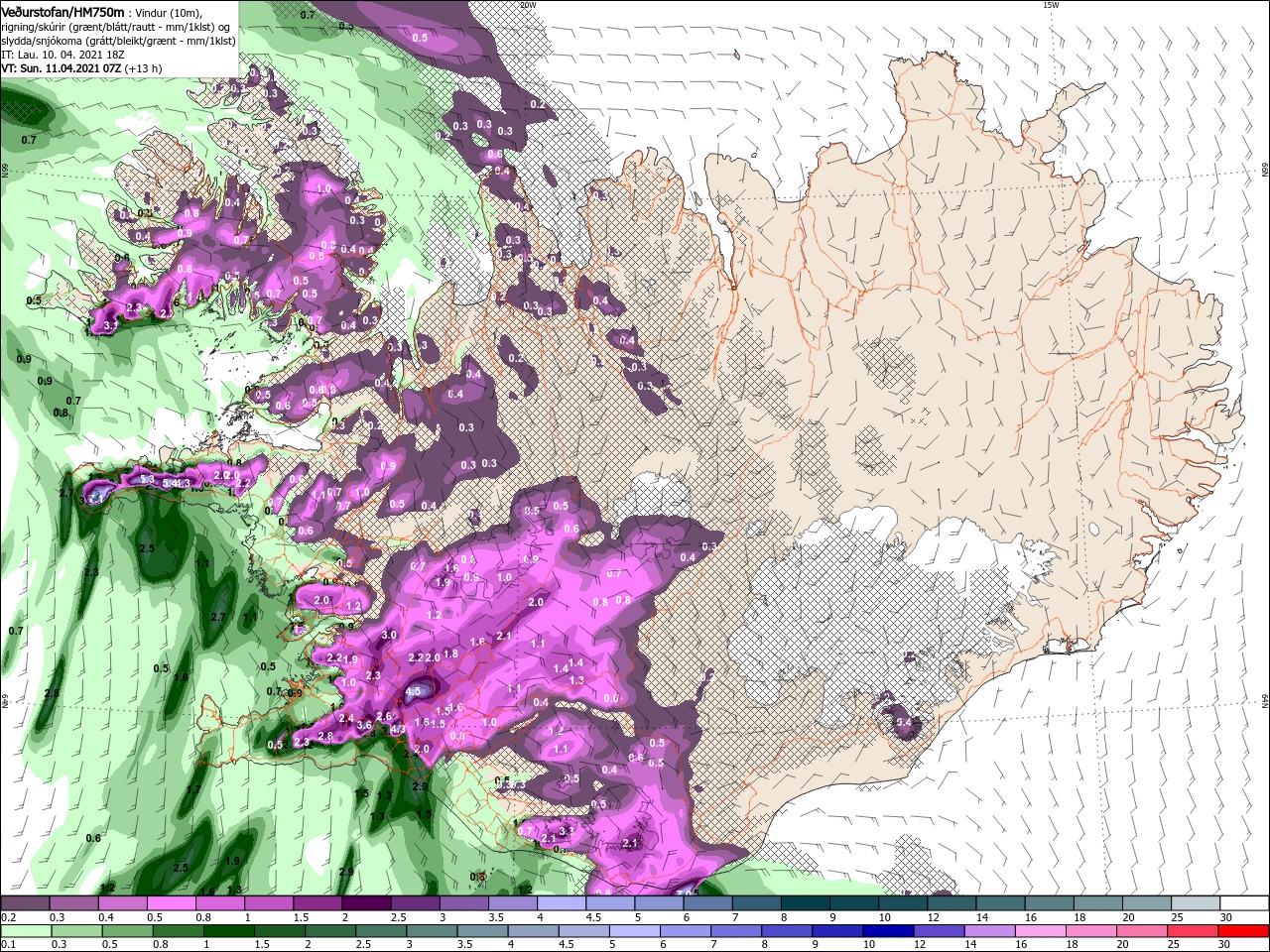The width and height of the screenshot is (1270, 952).
Task: Pick the dark plum 0.2 swatch in snow legend
Action: point(25,903)
